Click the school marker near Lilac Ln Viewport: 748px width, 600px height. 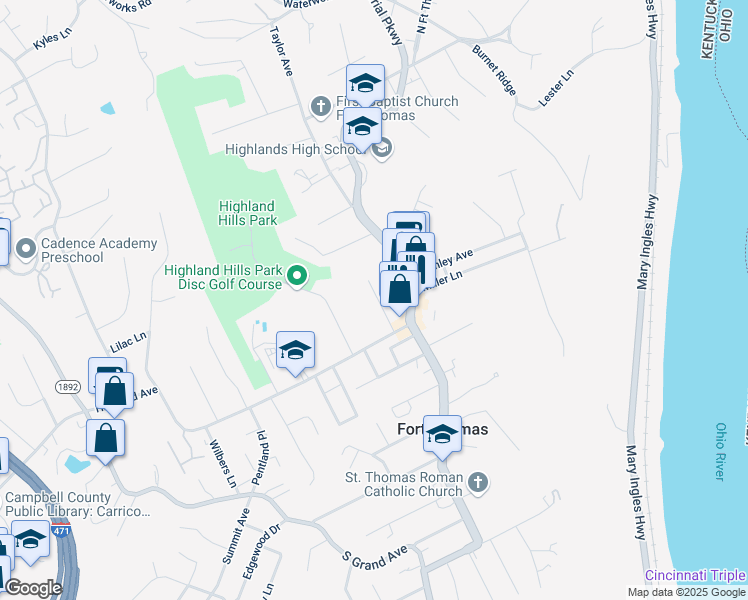coord(295,352)
